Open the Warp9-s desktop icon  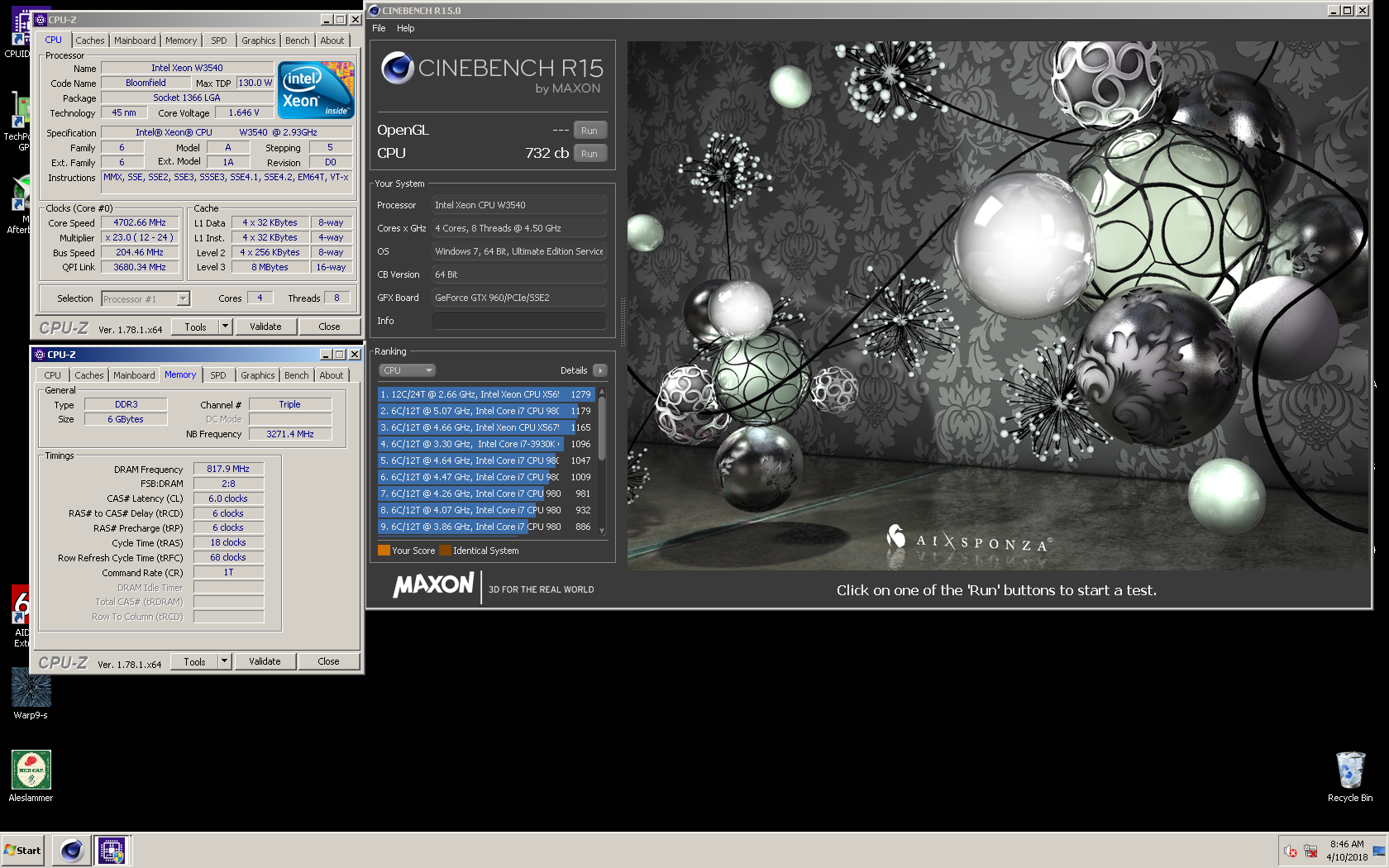[x=31, y=694]
